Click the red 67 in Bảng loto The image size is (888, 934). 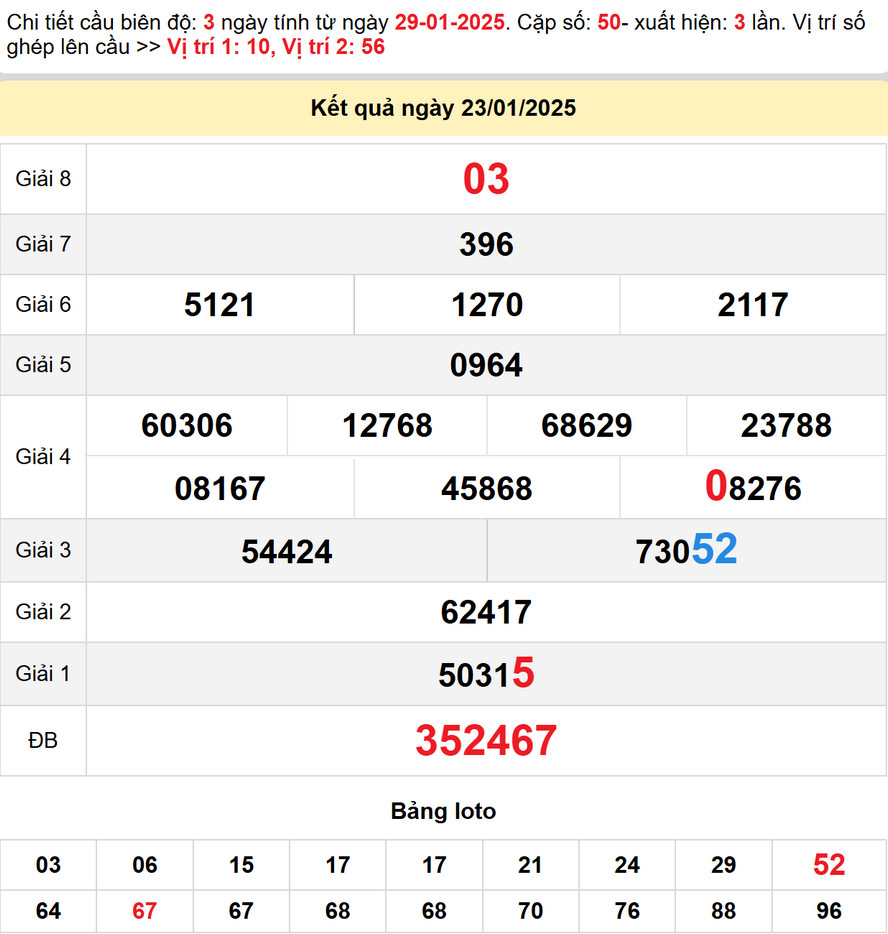144,912
